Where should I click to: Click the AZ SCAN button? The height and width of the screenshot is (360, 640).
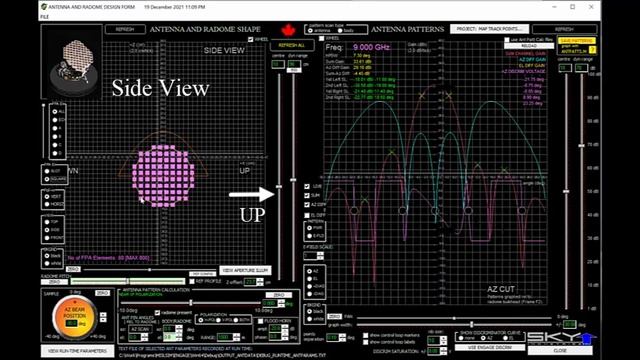tap(140, 329)
